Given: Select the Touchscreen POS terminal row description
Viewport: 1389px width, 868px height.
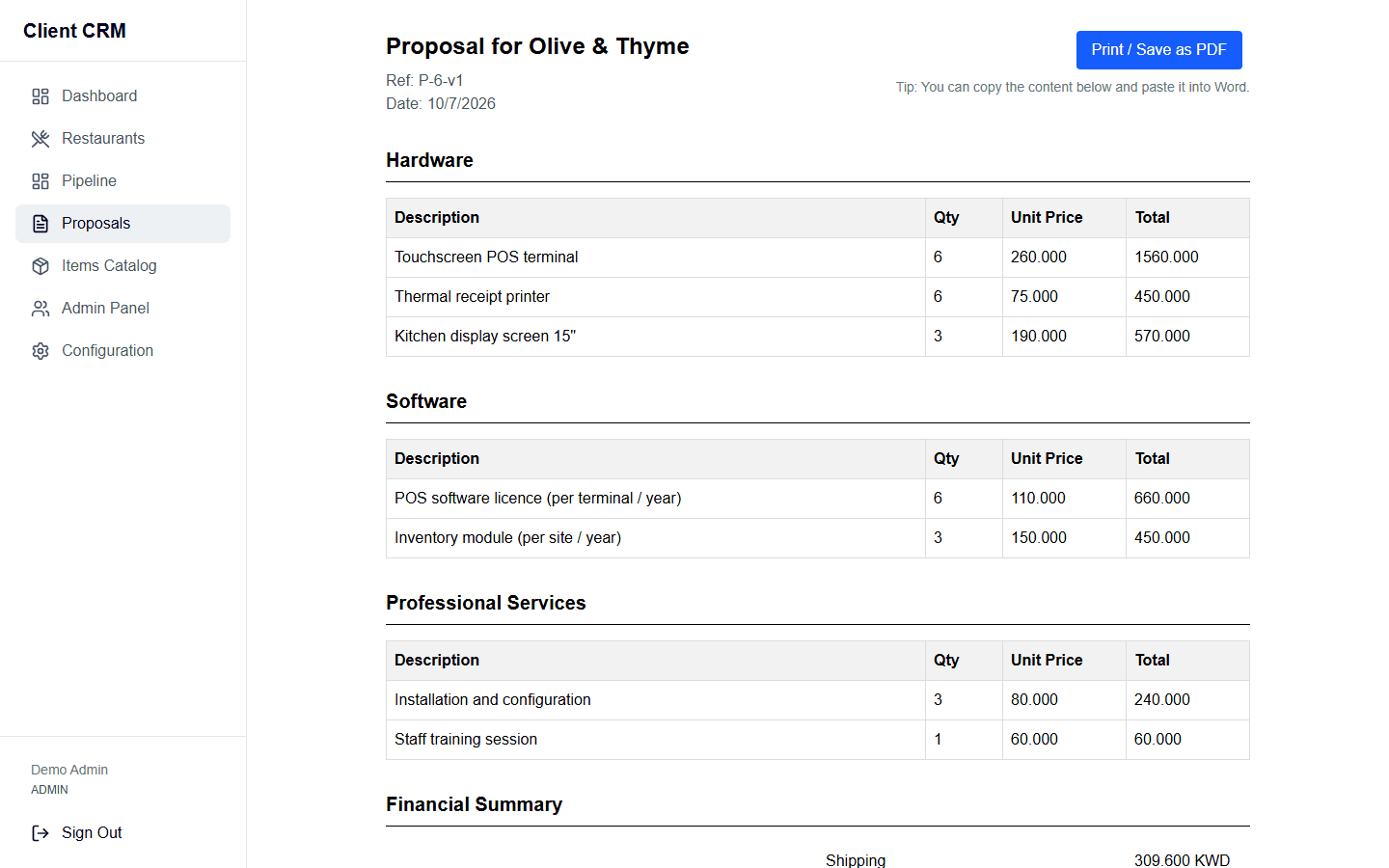Looking at the screenshot, I should (x=486, y=258).
